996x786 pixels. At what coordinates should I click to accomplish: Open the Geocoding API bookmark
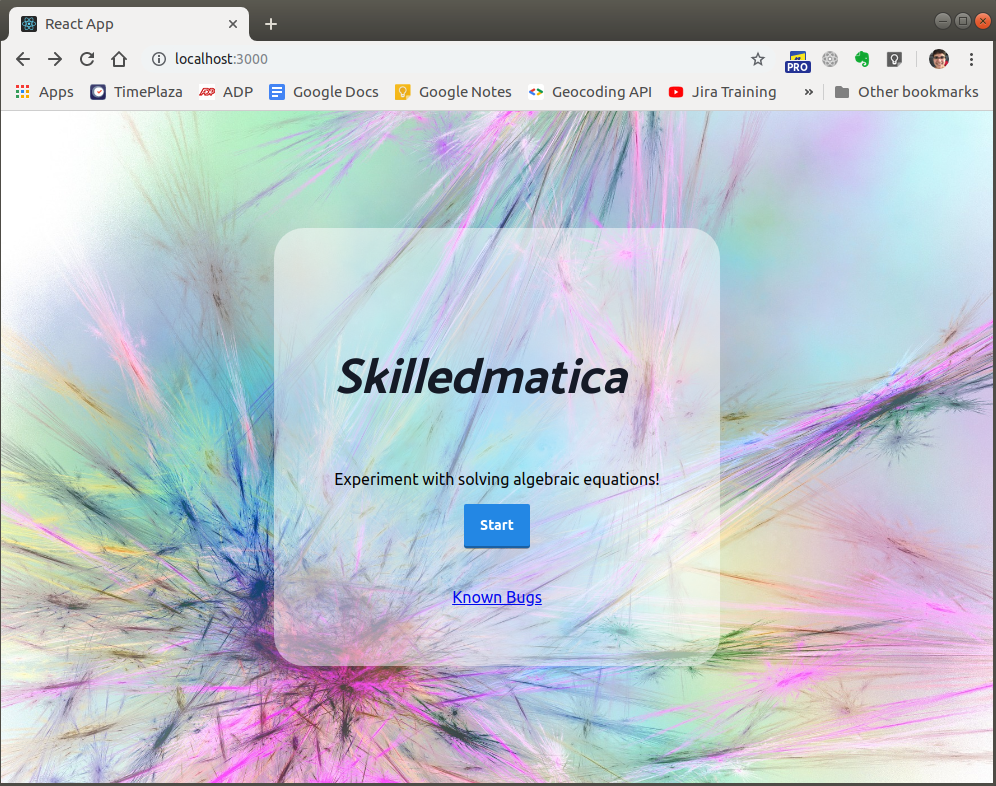click(590, 92)
